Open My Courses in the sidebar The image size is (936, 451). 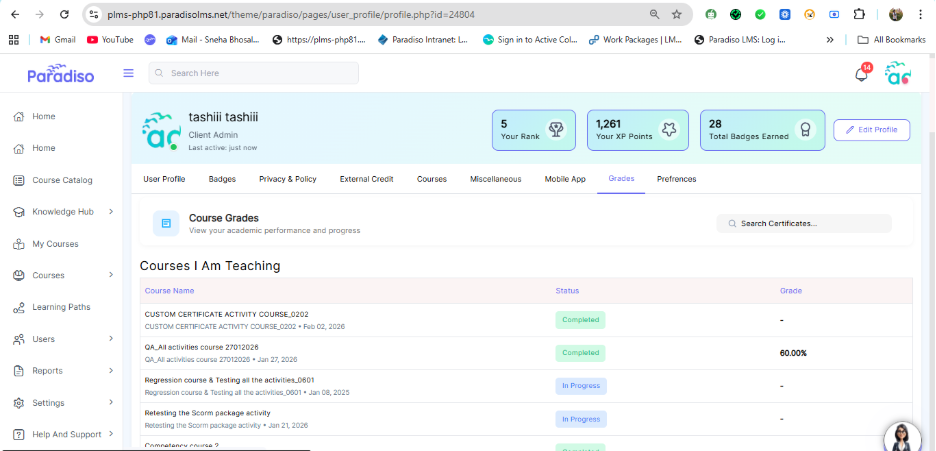[55, 244]
